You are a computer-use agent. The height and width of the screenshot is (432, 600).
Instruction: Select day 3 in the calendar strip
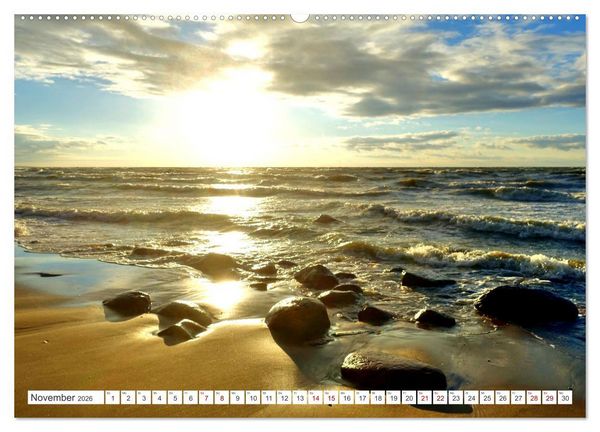click(144, 398)
